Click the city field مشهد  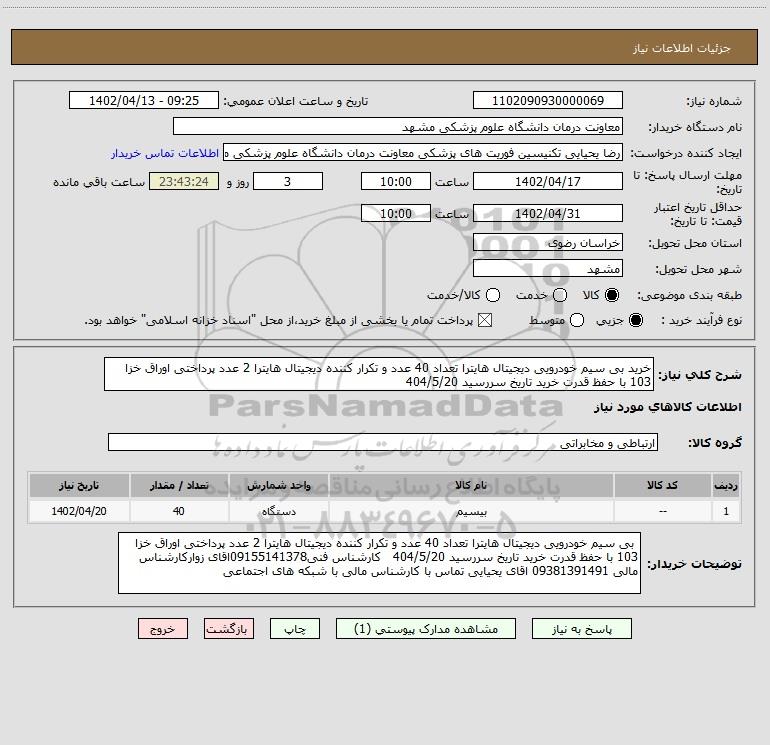[x=548, y=268]
